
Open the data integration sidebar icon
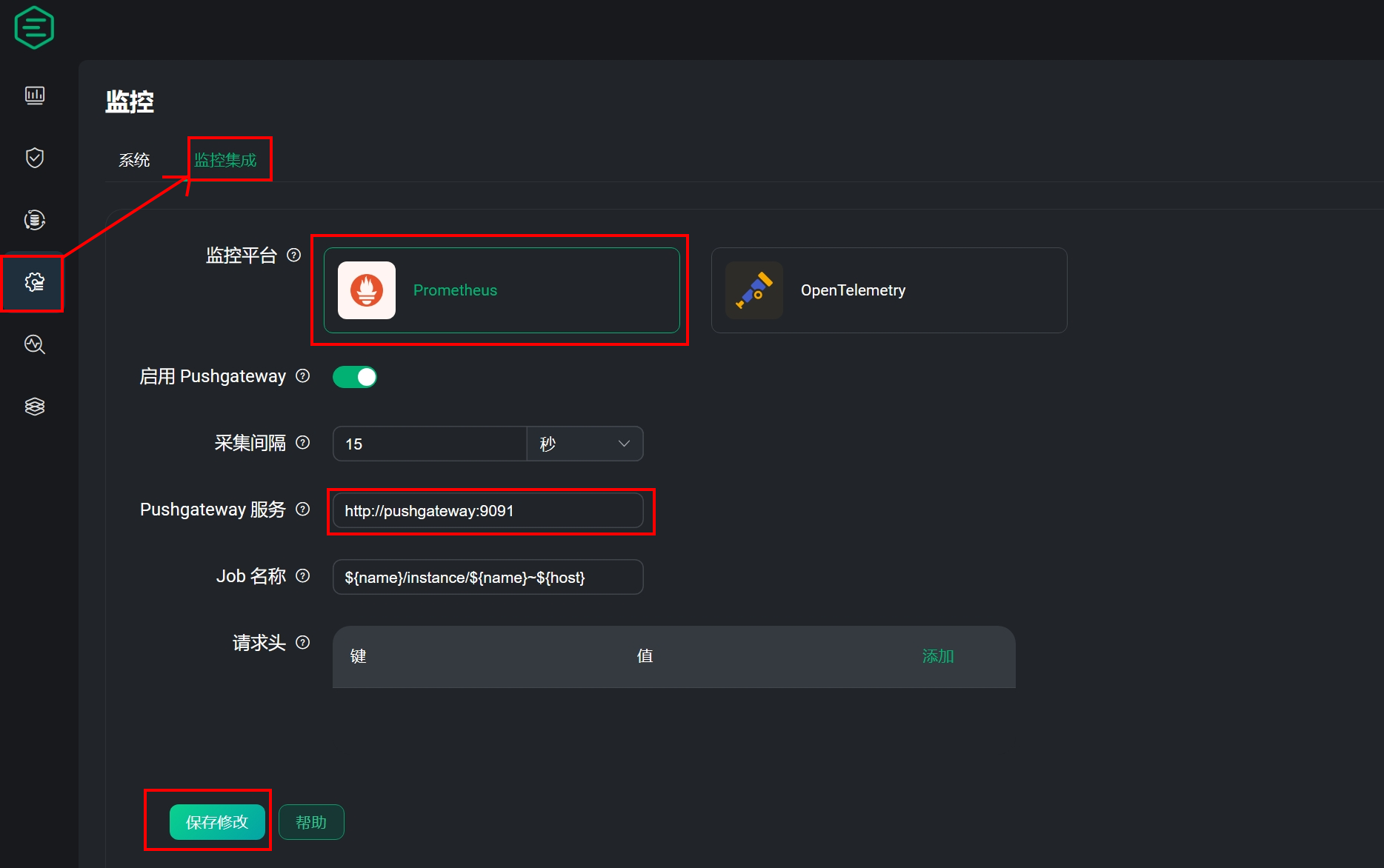(x=35, y=220)
